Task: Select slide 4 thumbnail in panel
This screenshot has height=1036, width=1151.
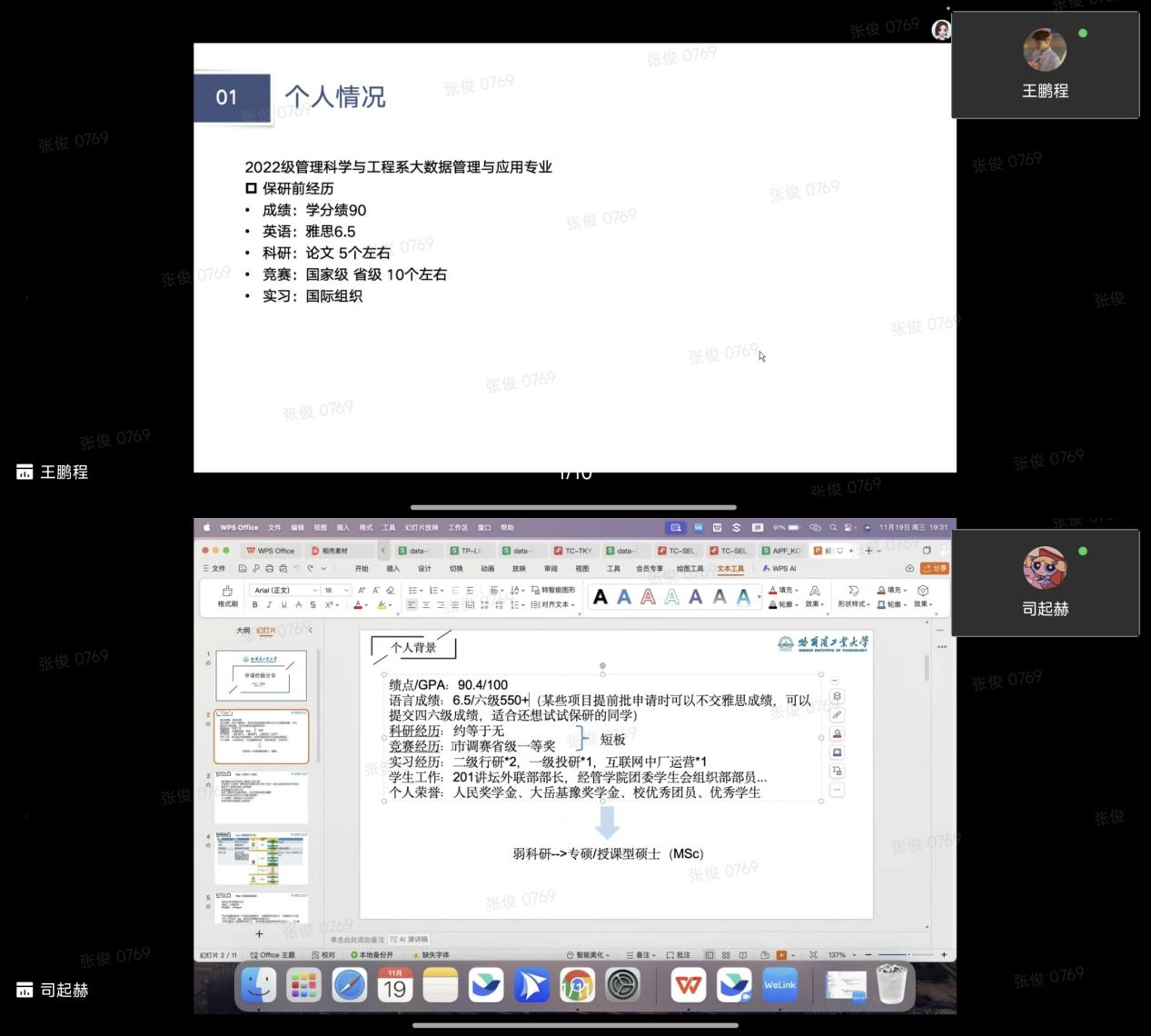Action: tap(261, 858)
